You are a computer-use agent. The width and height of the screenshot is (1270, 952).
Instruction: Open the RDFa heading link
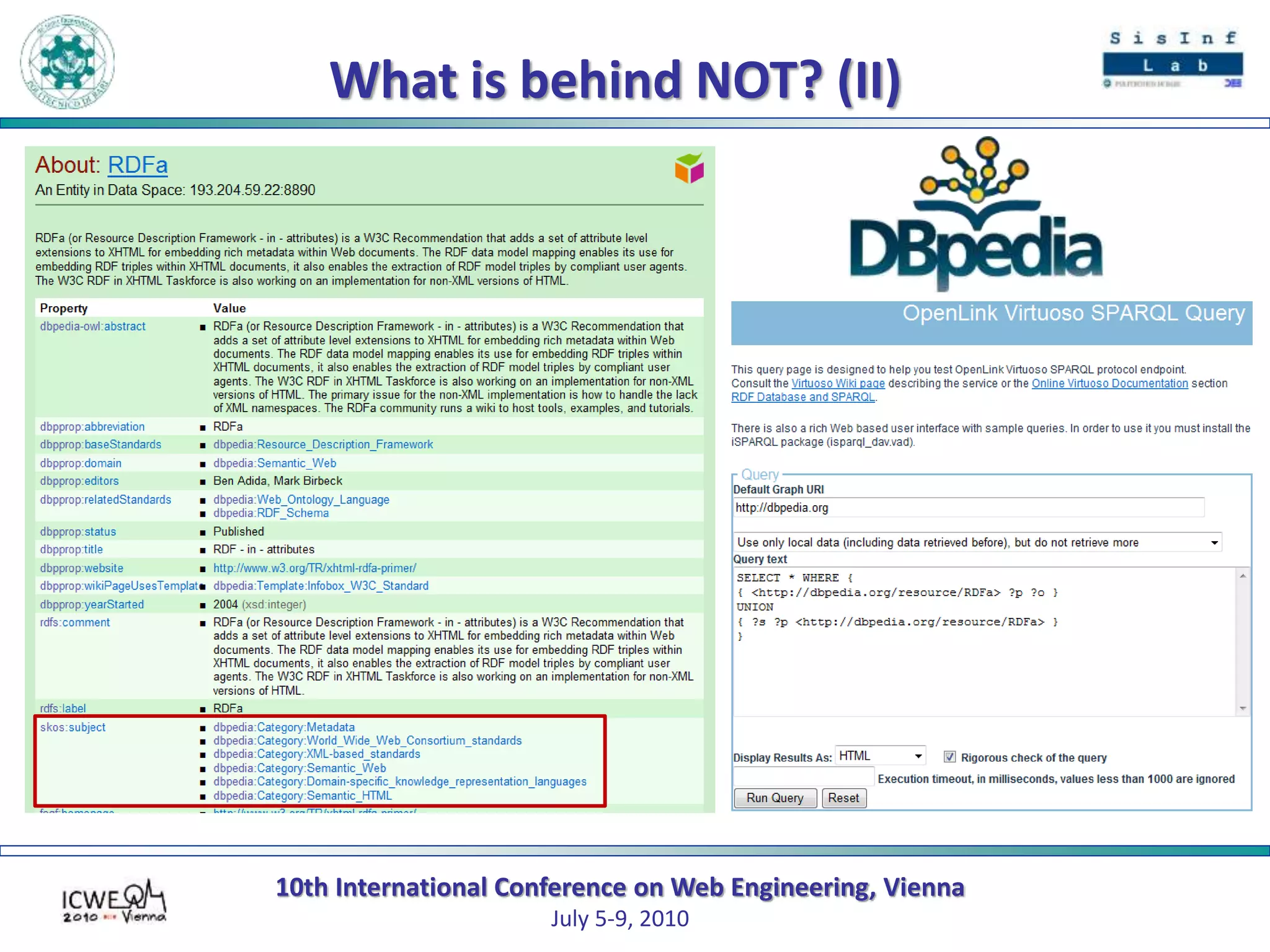click(x=138, y=165)
